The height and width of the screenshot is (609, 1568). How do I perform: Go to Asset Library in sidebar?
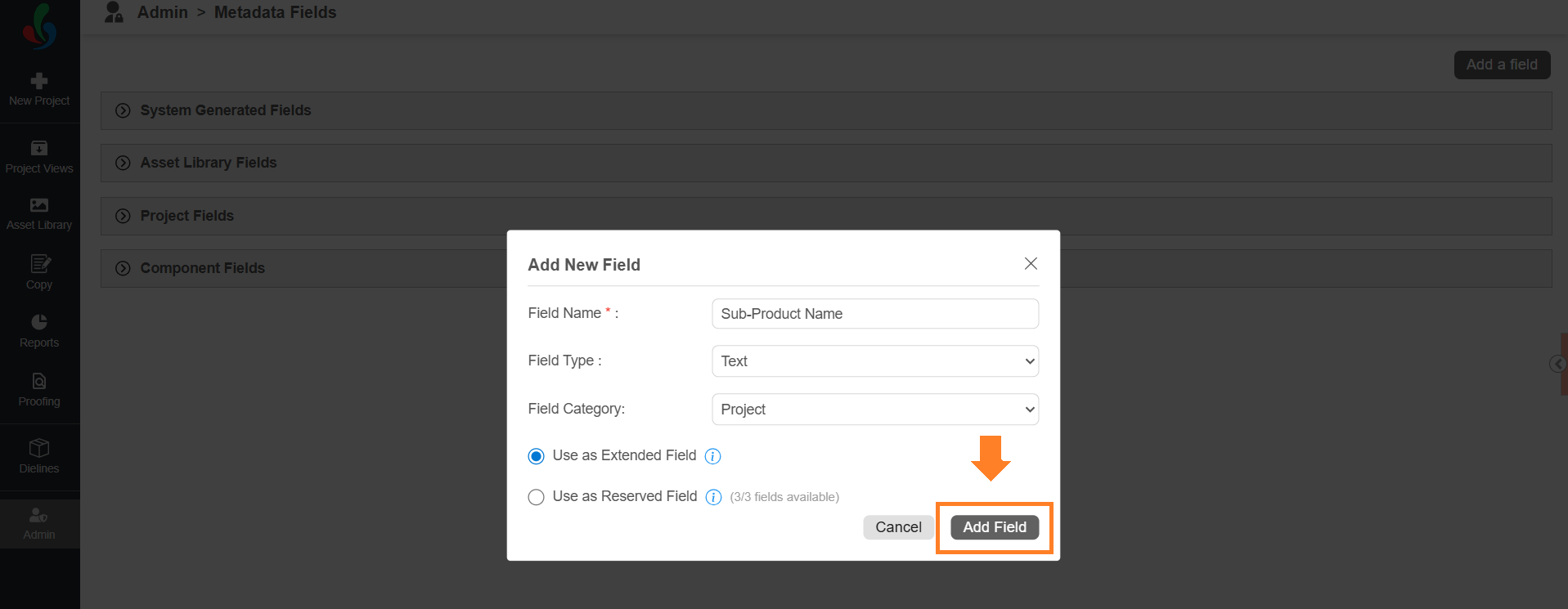coord(39,213)
